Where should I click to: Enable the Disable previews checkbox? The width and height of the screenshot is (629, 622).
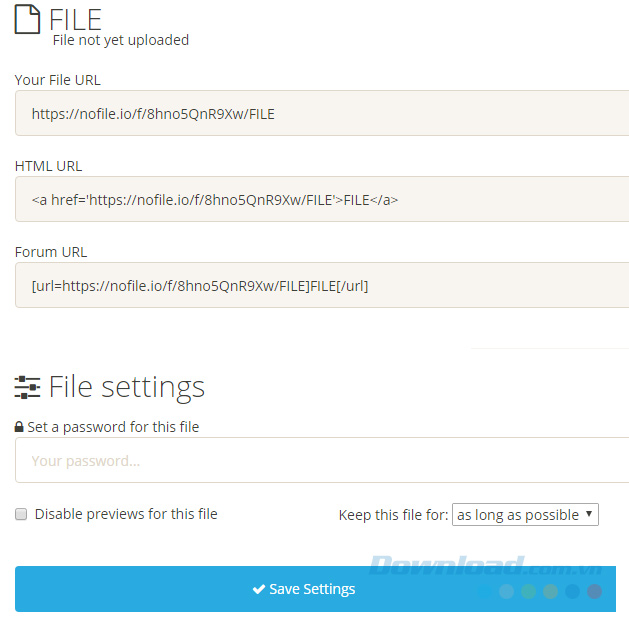click(21, 514)
